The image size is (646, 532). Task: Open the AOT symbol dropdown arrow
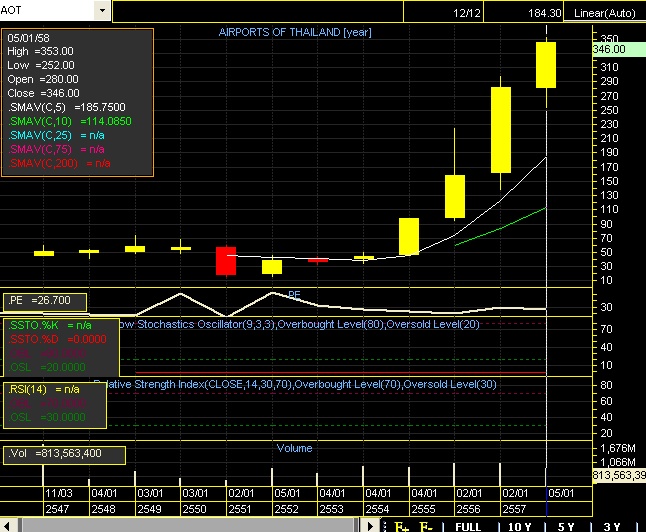[101, 10]
